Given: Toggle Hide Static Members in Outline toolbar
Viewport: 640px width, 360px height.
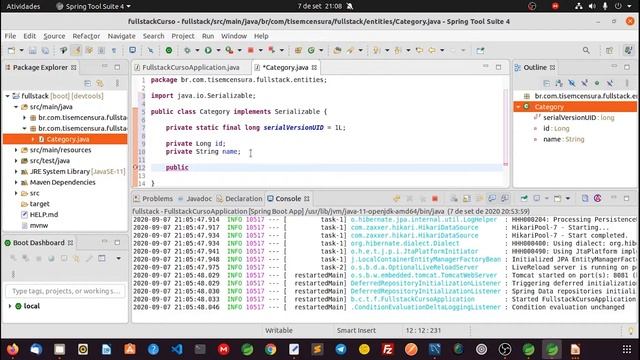Looking at the screenshot, I should point(584,83).
